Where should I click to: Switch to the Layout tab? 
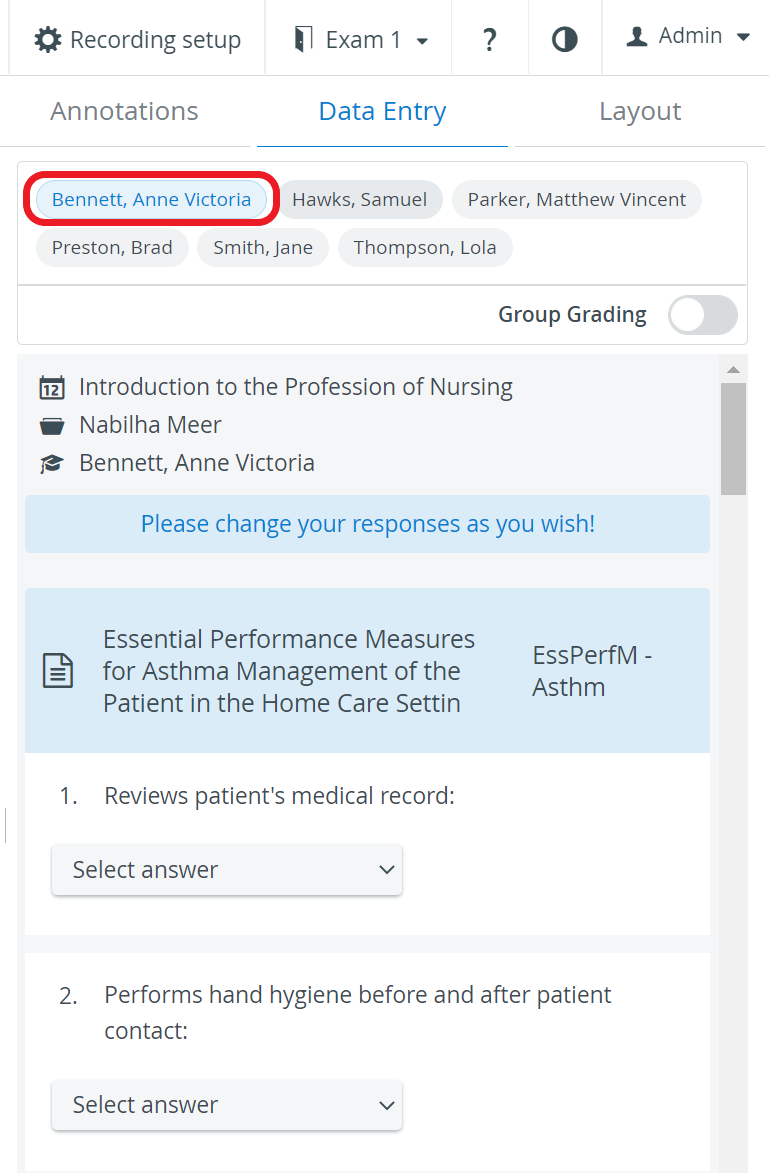point(640,111)
